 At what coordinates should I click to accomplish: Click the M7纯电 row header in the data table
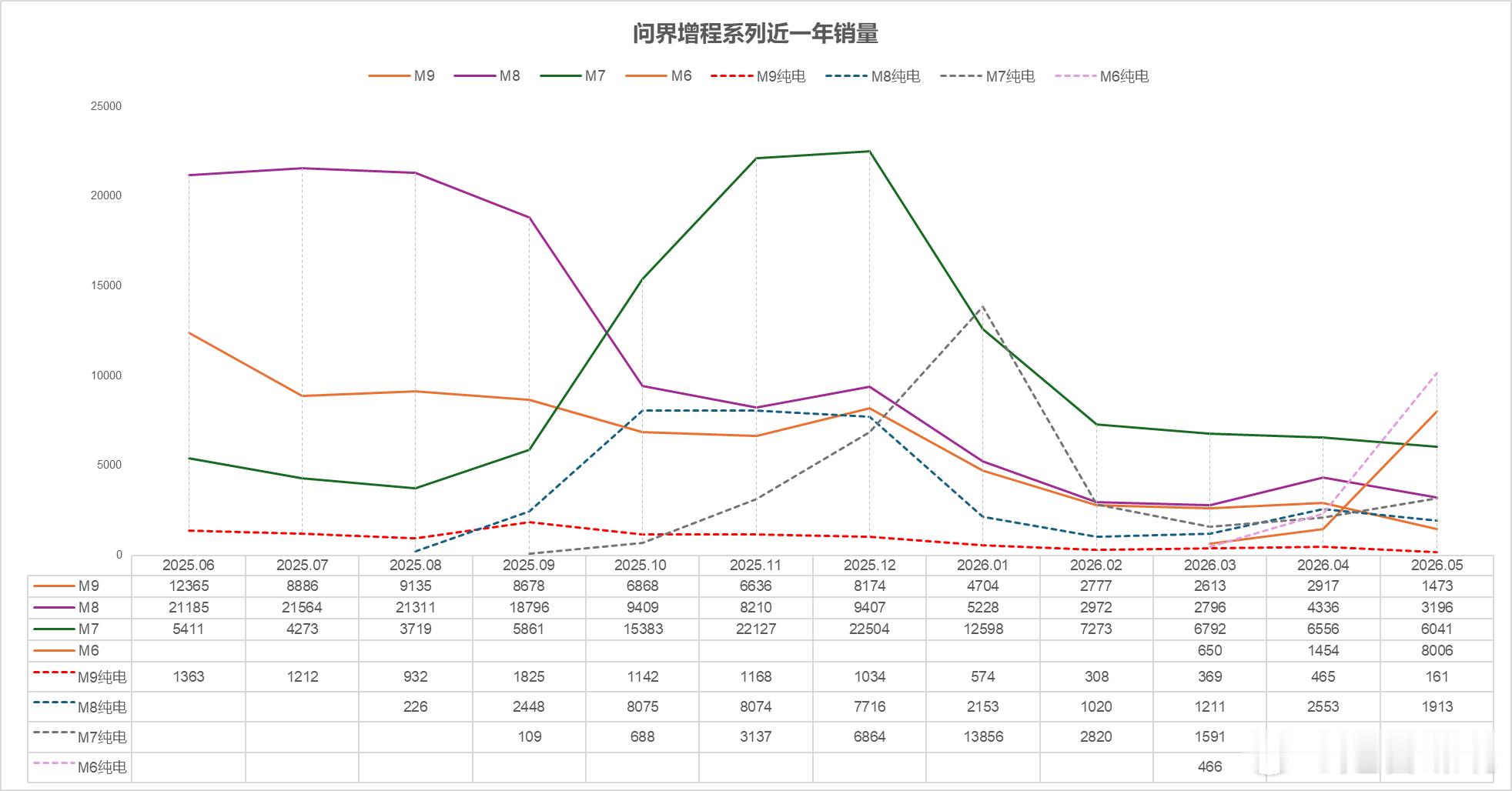(80, 736)
